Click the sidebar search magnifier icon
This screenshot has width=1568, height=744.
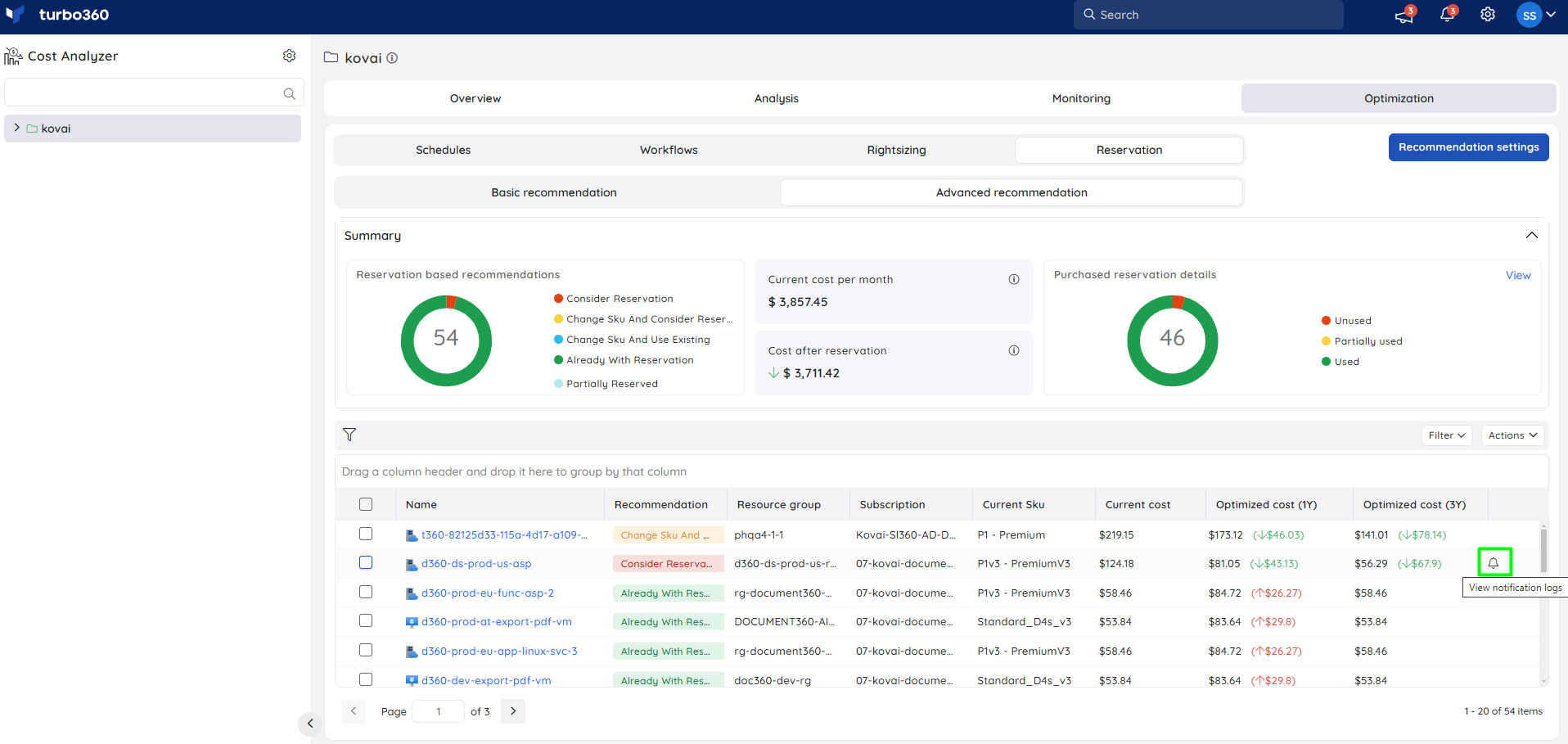pos(289,93)
